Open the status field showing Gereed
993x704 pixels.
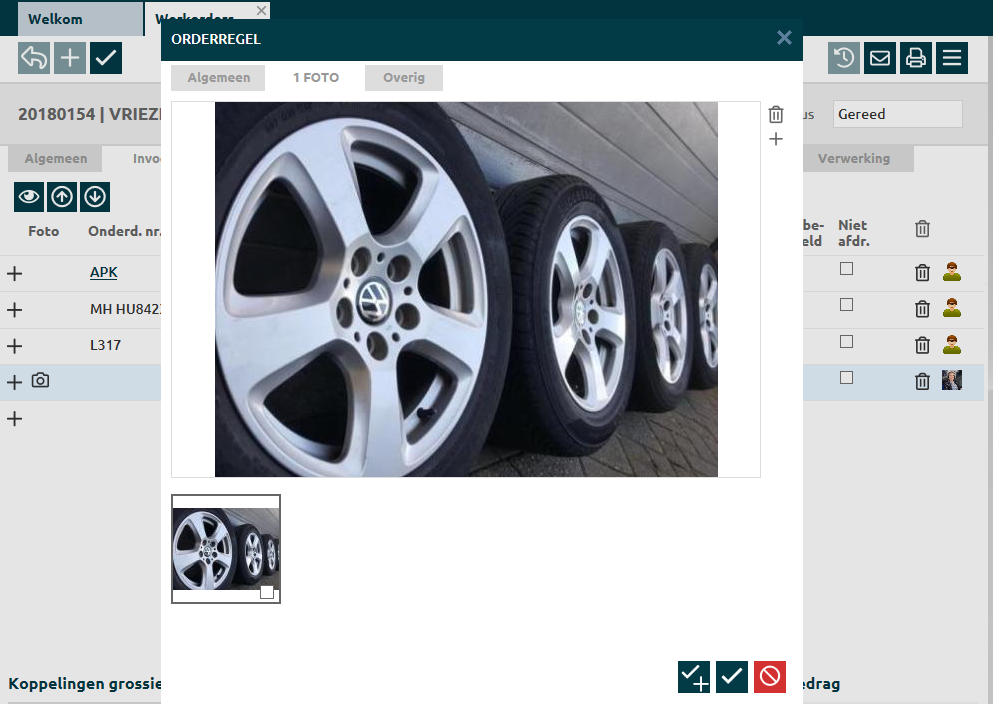897,114
